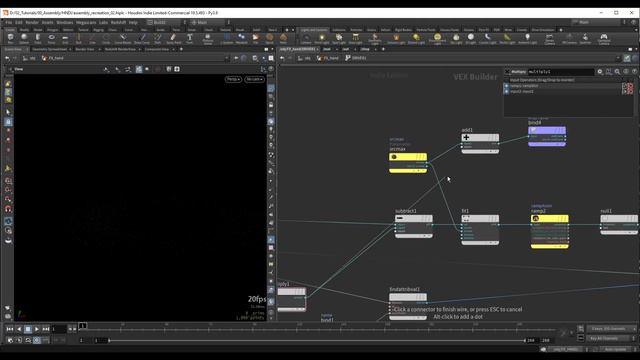Open the File menu
The height and width of the screenshot is (360, 640).
[x=9, y=22]
